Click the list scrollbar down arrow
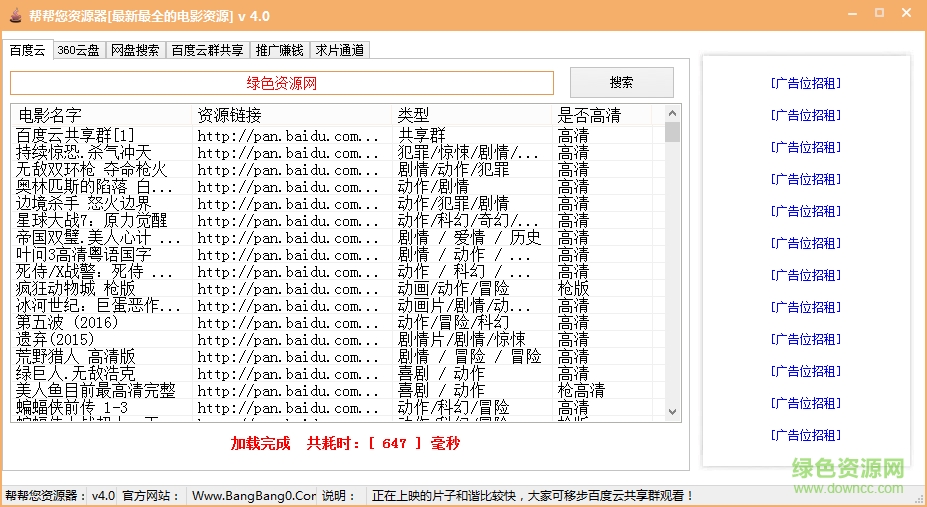927x507 pixels. coord(672,412)
